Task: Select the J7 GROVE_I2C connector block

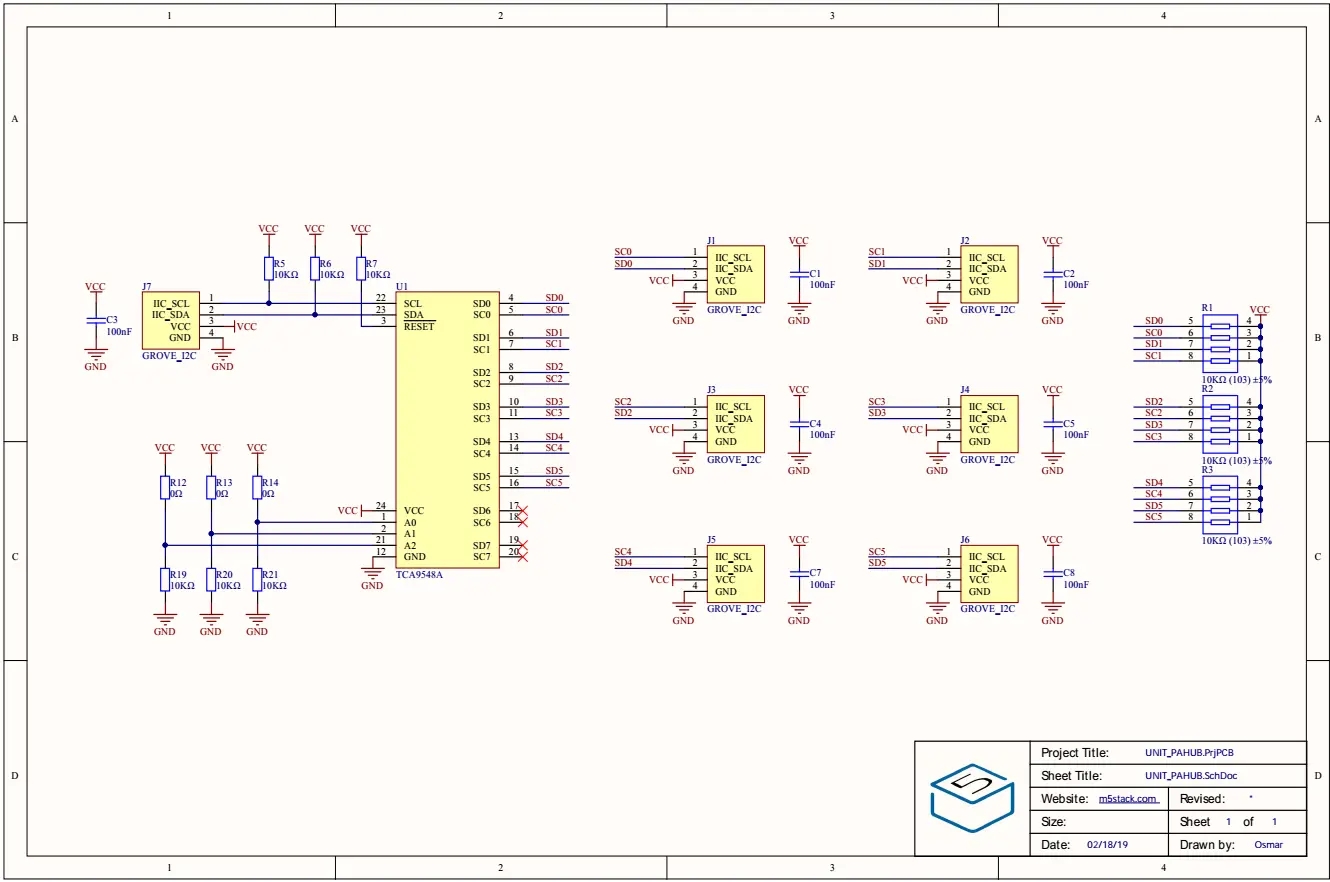Action: (169, 320)
